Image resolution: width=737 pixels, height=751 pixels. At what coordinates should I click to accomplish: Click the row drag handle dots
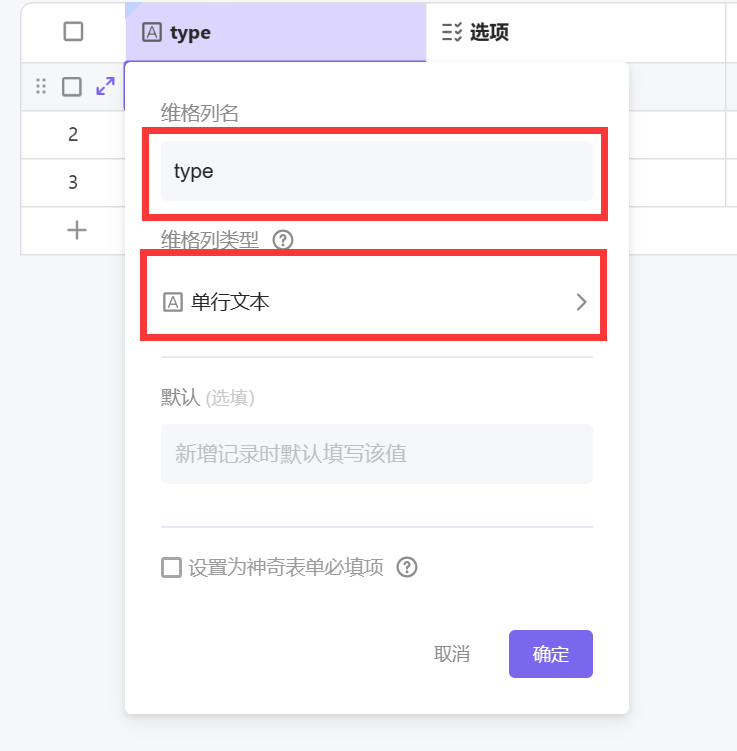pyautogui.click(x=41, y=87)
